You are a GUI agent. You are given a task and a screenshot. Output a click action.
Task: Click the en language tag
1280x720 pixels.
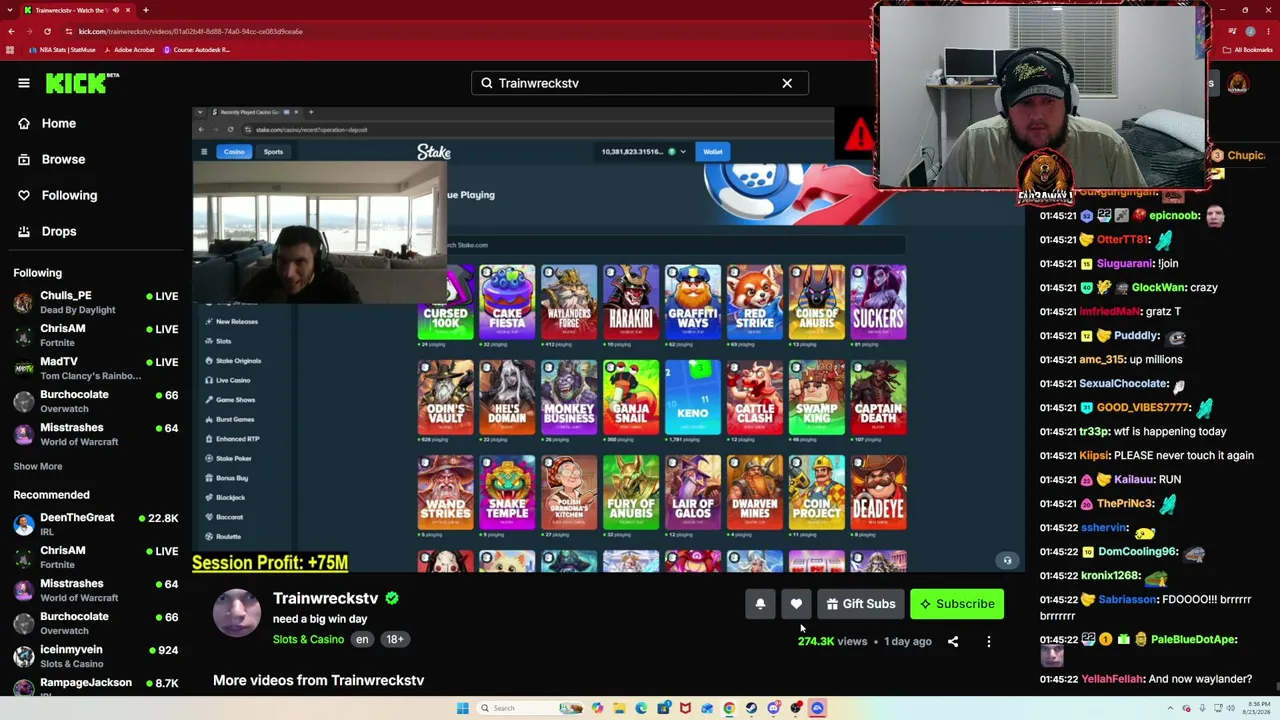(x=362, y=639)
